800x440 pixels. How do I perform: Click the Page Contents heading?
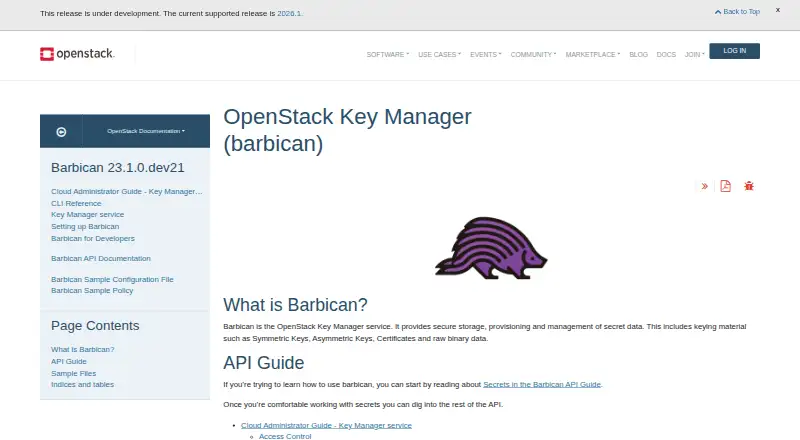(x=95, y=326)
